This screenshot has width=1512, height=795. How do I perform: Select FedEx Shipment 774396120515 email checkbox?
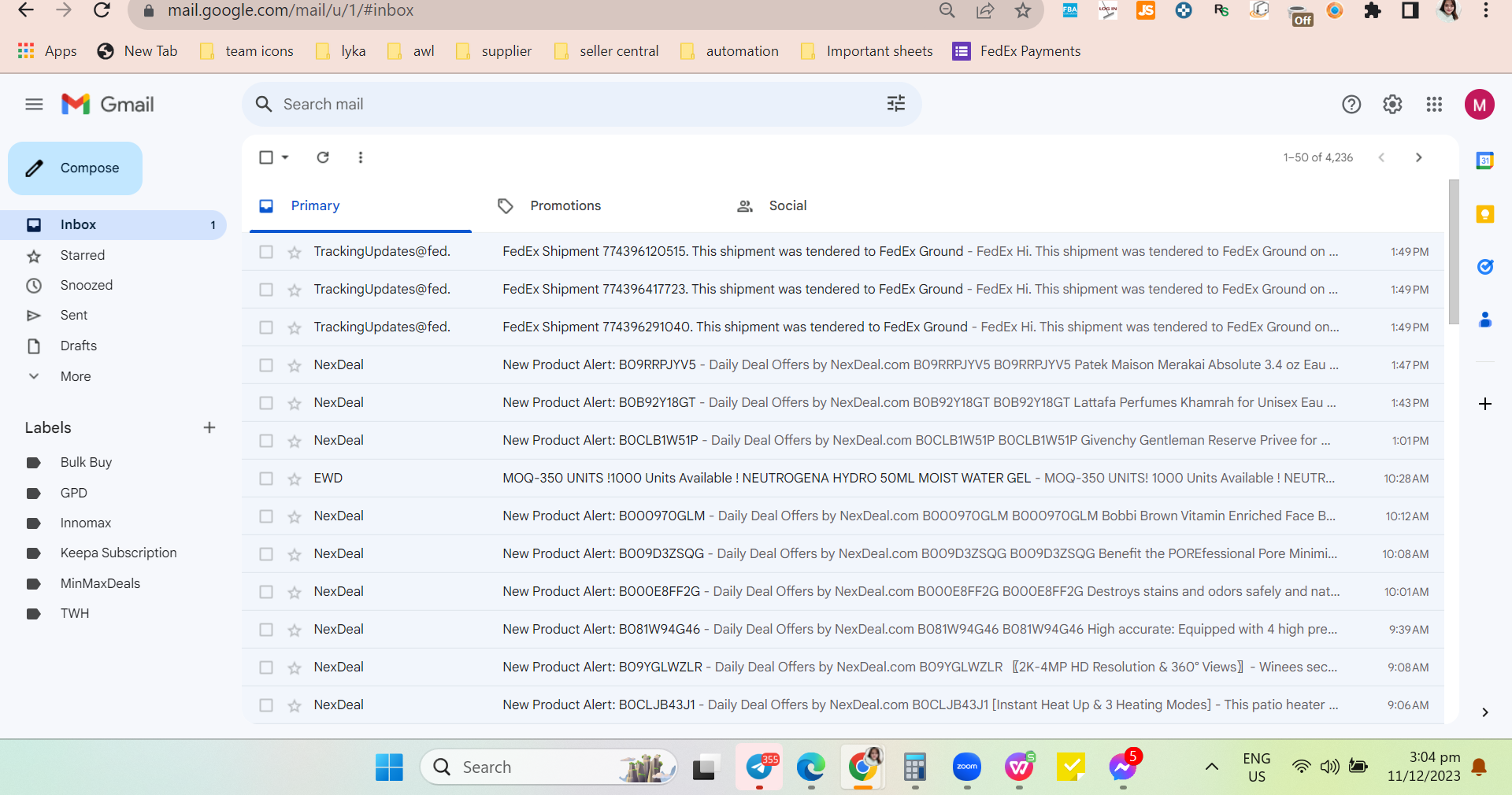(266, 252)
